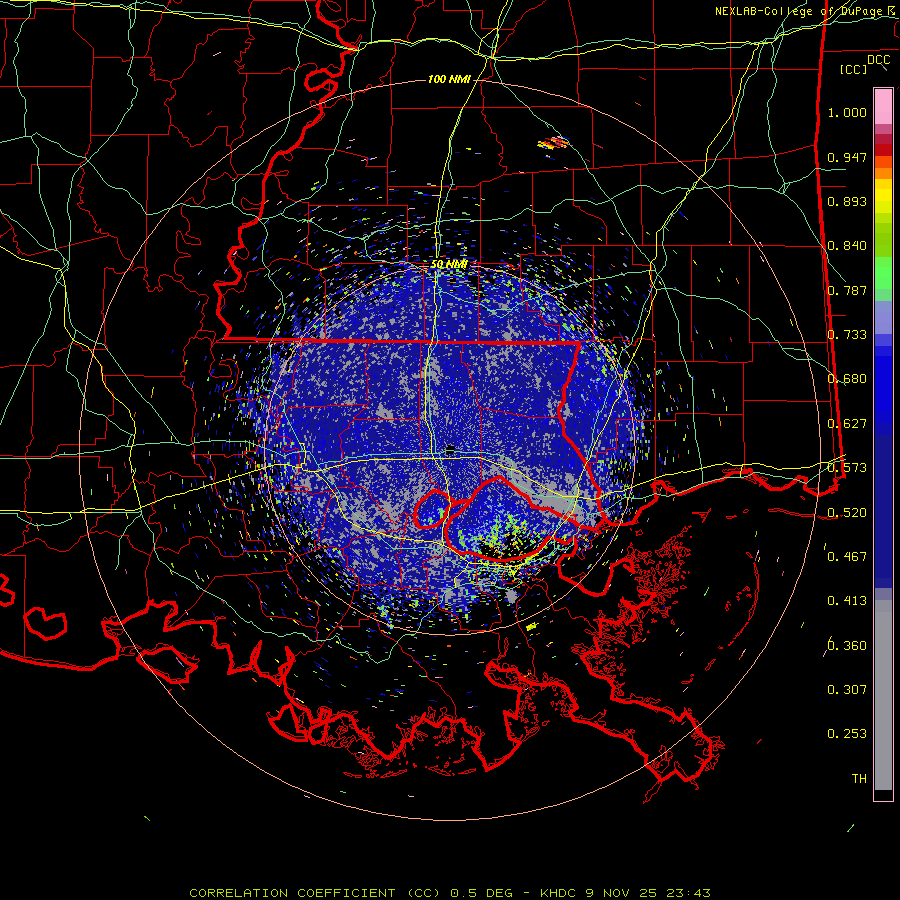Click the 1.000 value on the color scale
The height and width of the screenshot is (900, 900).
click(x=847, y=113)
